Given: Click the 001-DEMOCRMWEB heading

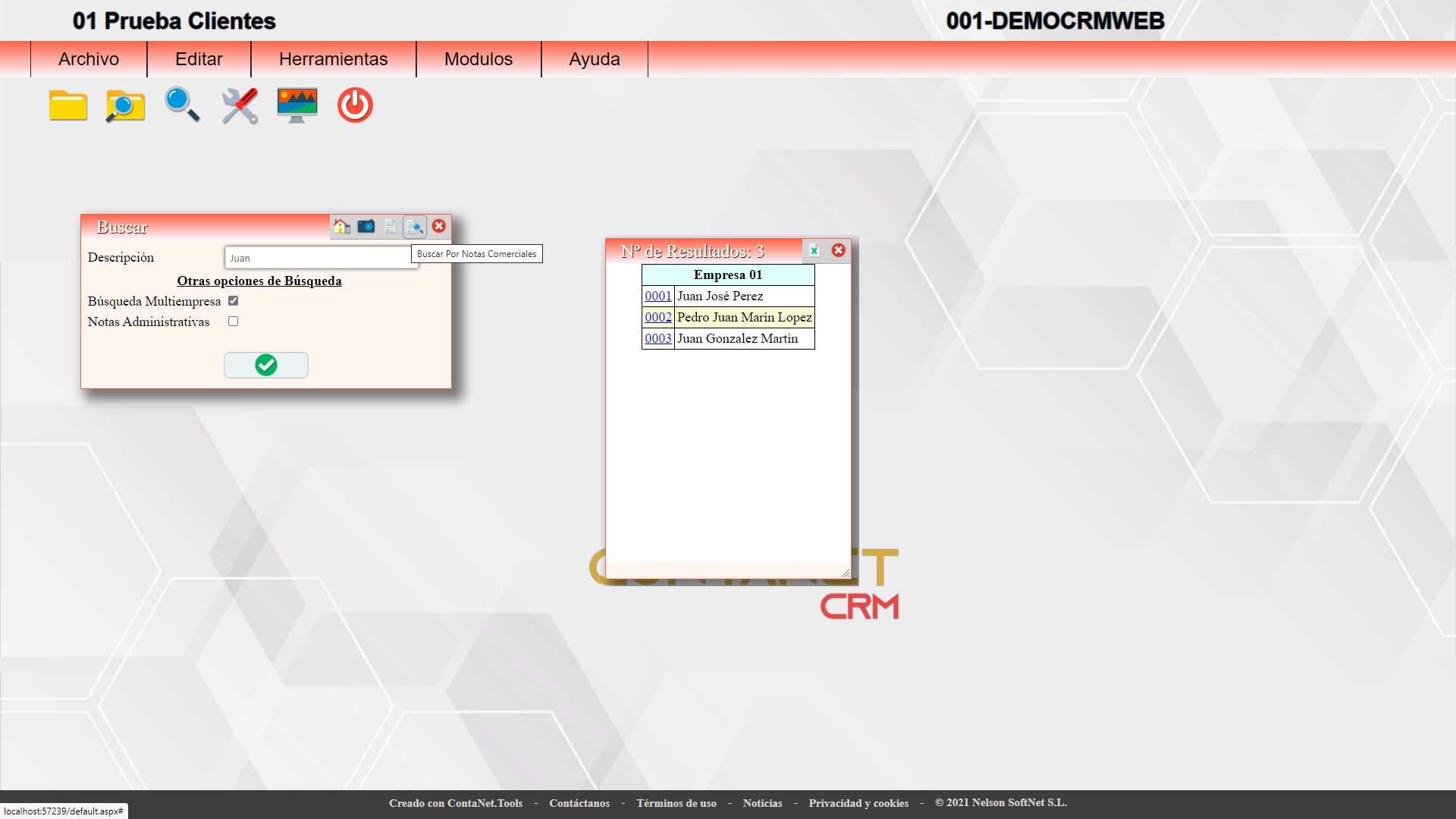Looking at the screenshot, I should tap(1056, 21).
